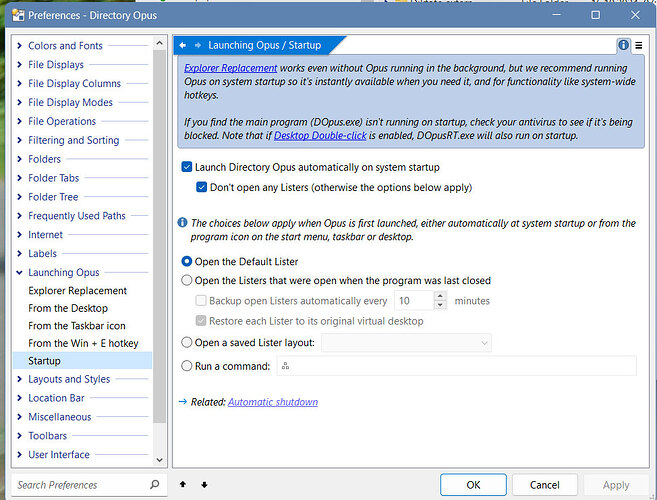Select Location Bar category label
Screen dimensions: 657x500
pos(56,398)
